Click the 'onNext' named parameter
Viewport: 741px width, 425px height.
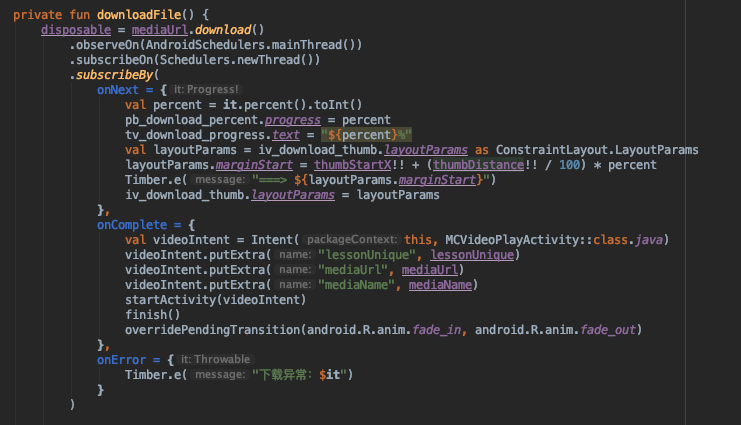point(118,90)
